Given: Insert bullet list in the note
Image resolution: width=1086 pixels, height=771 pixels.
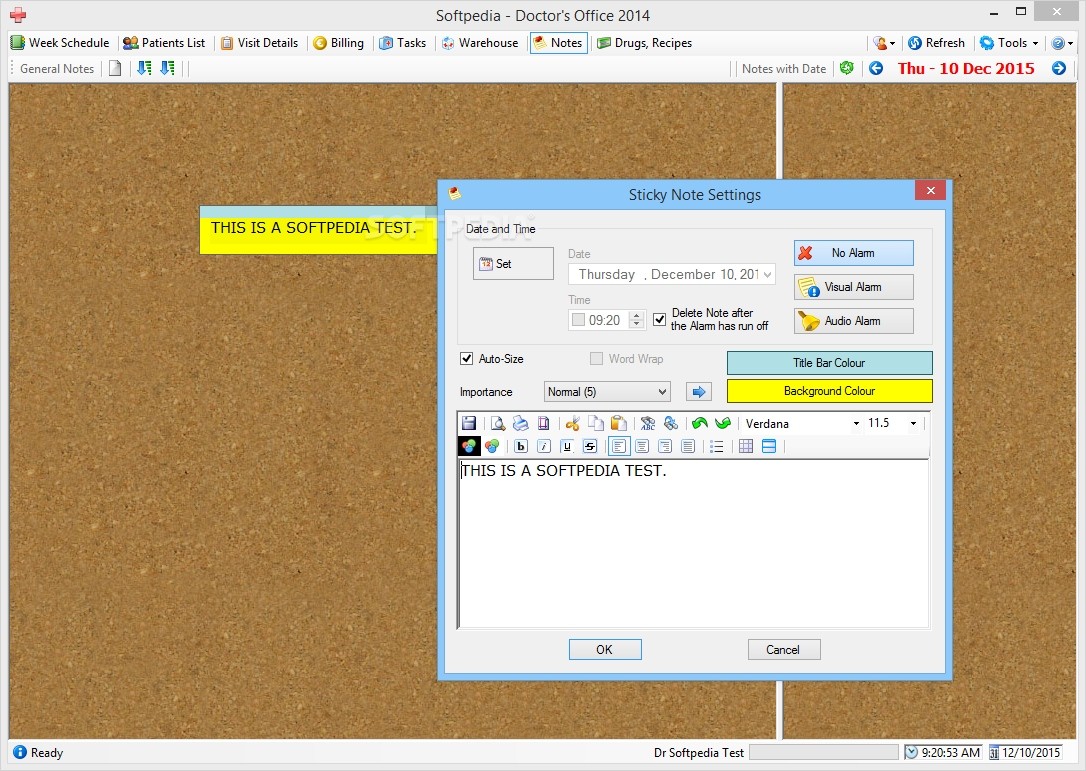Looking at the screenshot, I should (717, 446).
